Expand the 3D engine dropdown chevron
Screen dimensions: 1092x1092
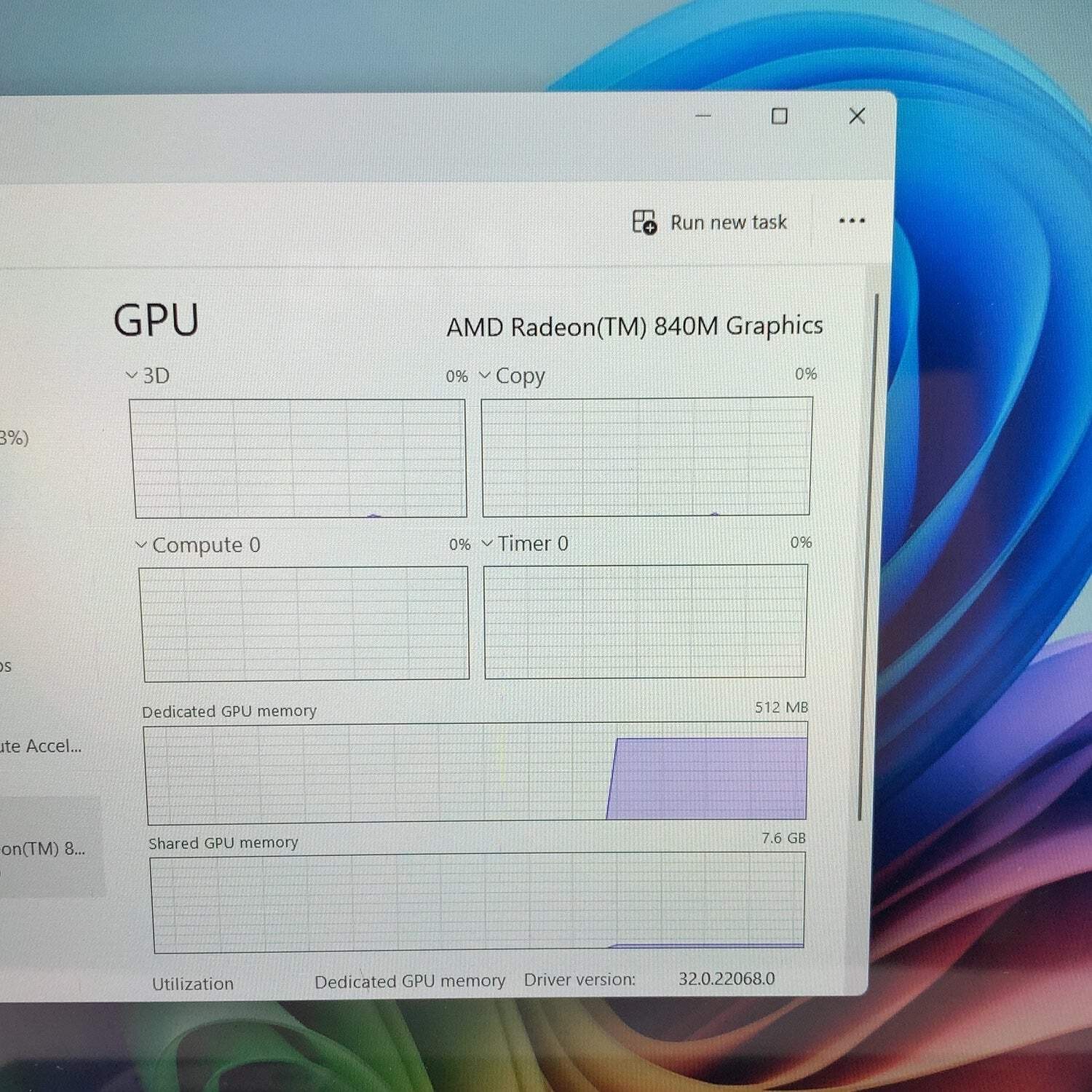(x=131, y=376)
